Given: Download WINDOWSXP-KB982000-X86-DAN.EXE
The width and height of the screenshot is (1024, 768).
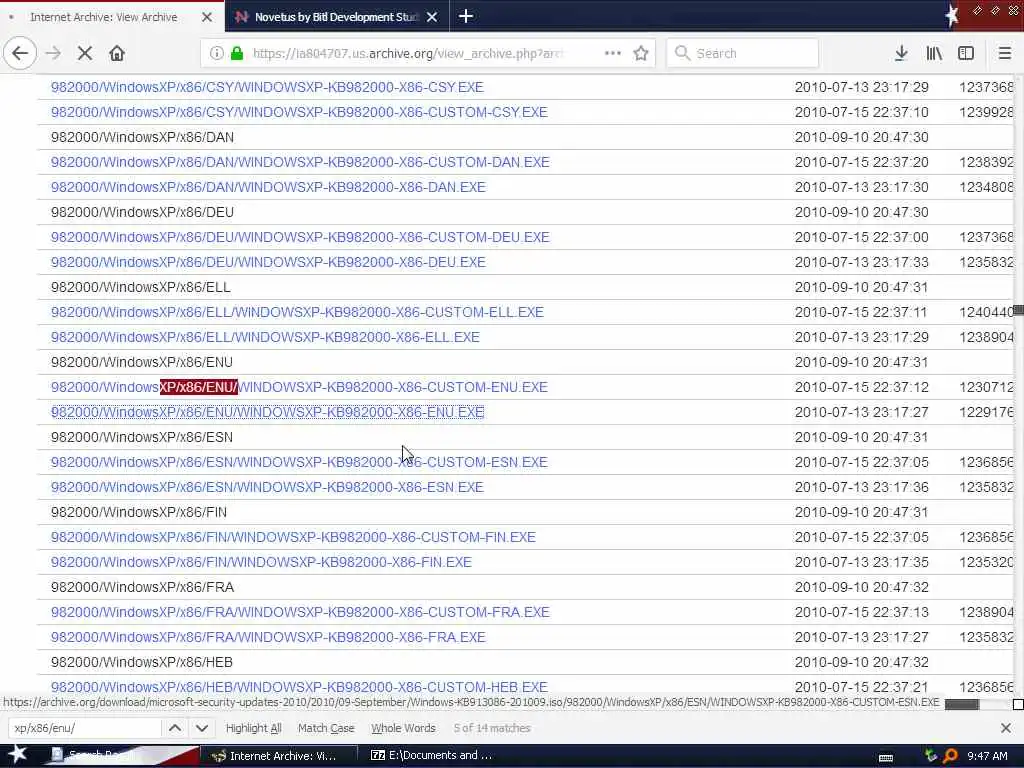Looking at the screenshot, I should [x=268, y=187].
